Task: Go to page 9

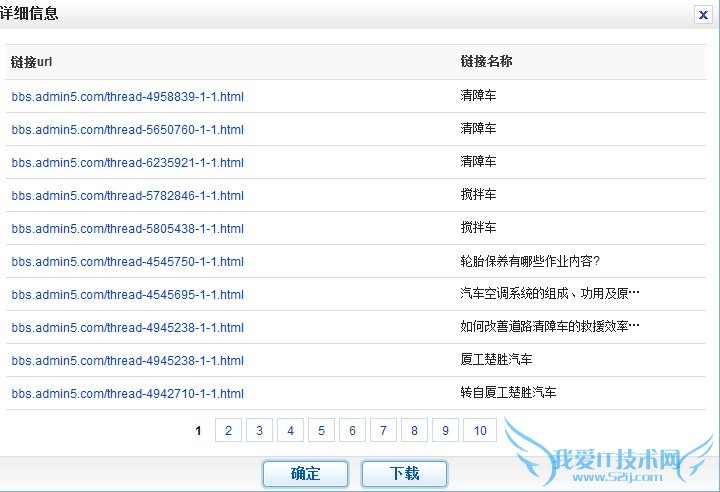Action: click(x=445, y=430)
